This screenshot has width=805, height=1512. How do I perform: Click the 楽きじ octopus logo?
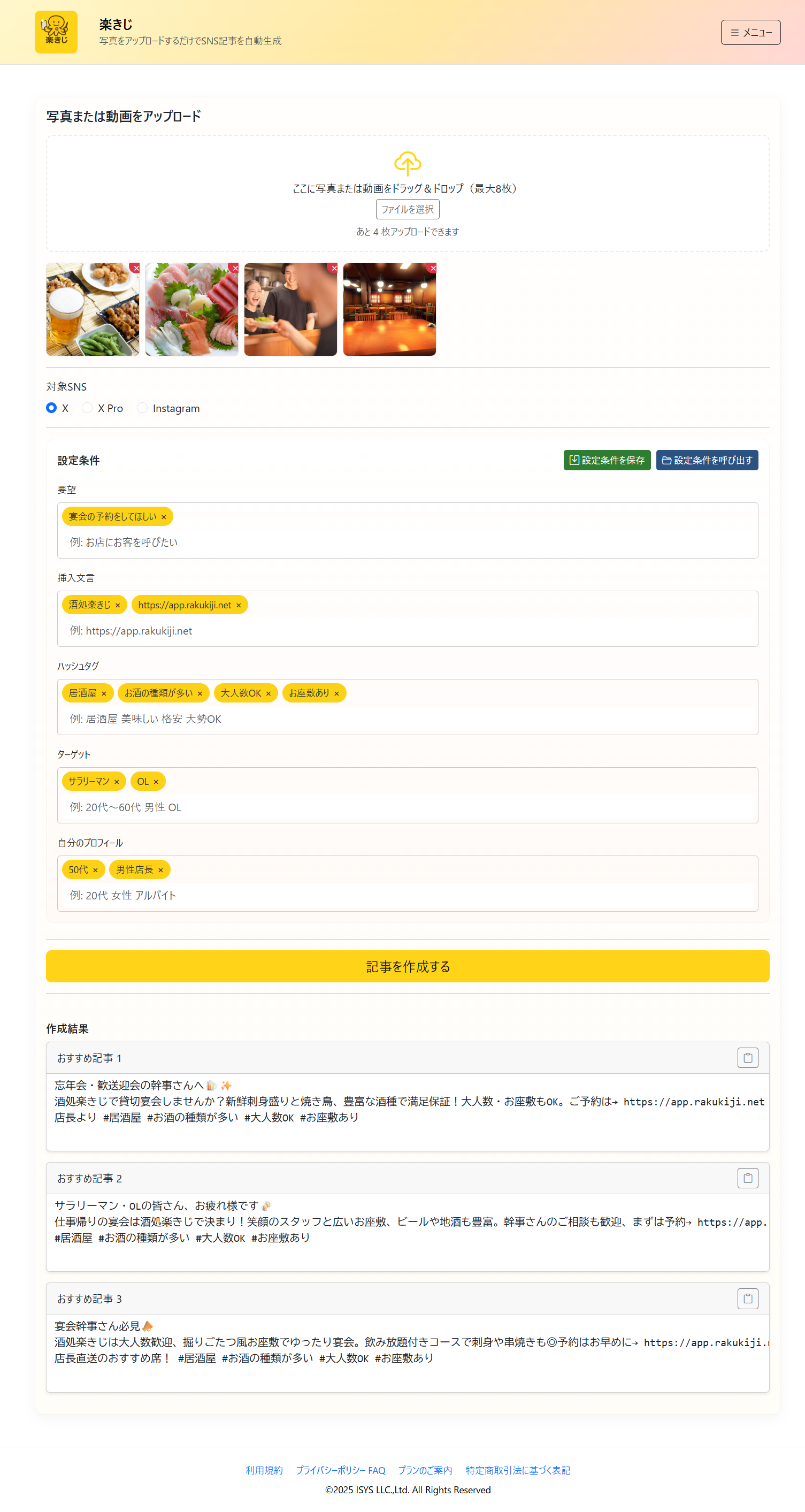[x=56, y=32]
